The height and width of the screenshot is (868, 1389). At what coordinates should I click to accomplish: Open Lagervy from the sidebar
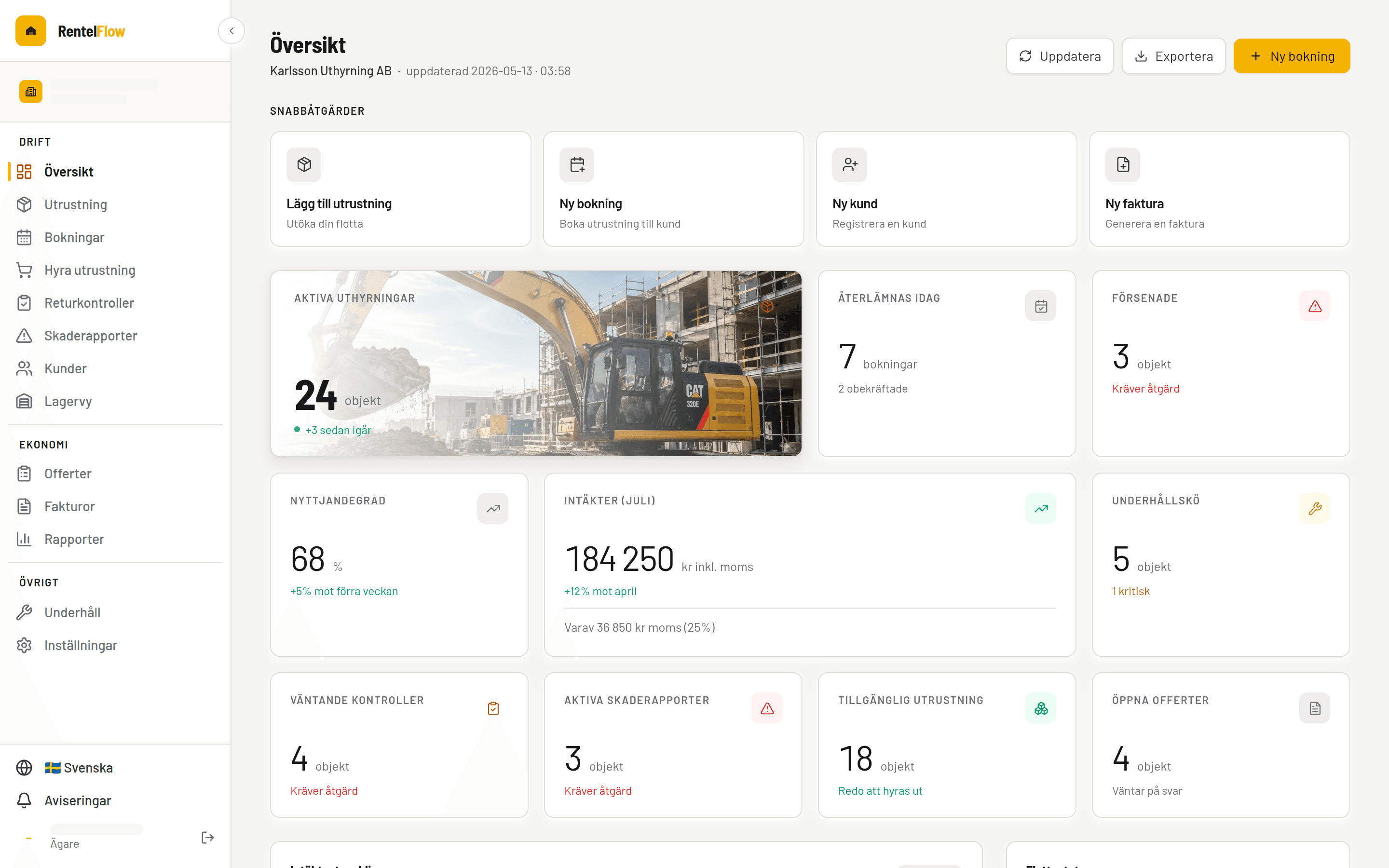coord(115,401)
